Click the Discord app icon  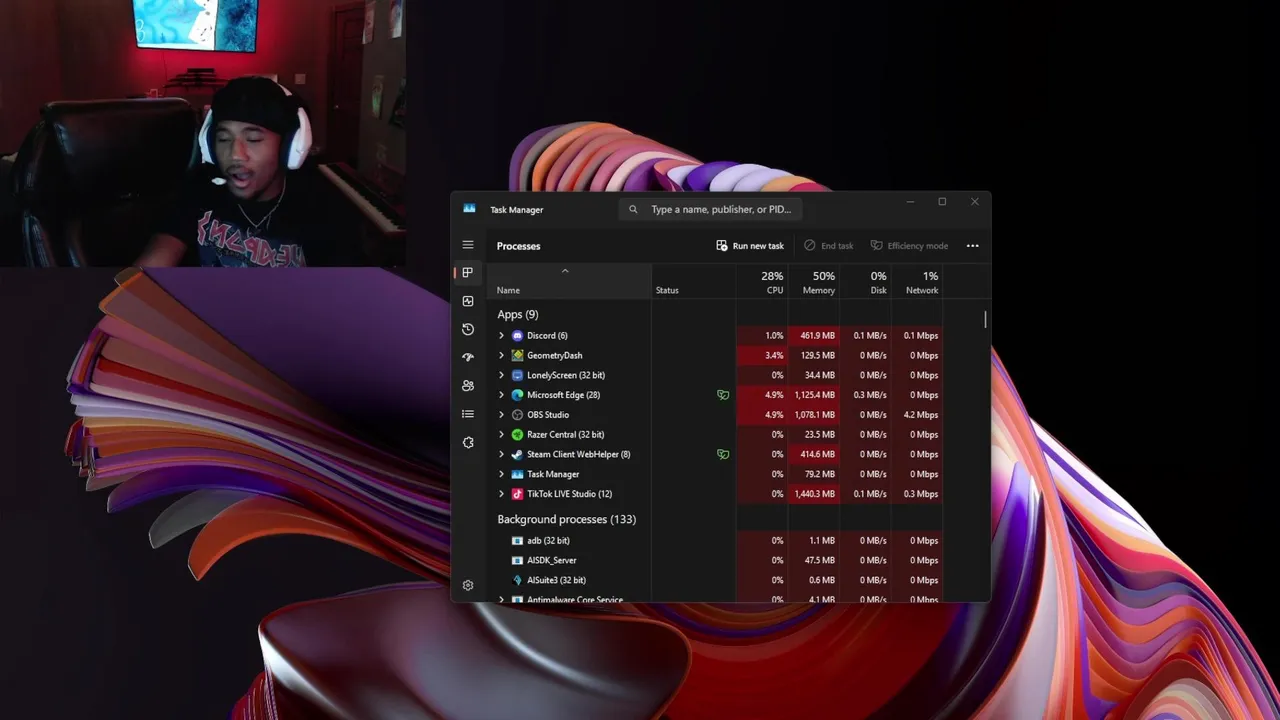coord(517,336)
